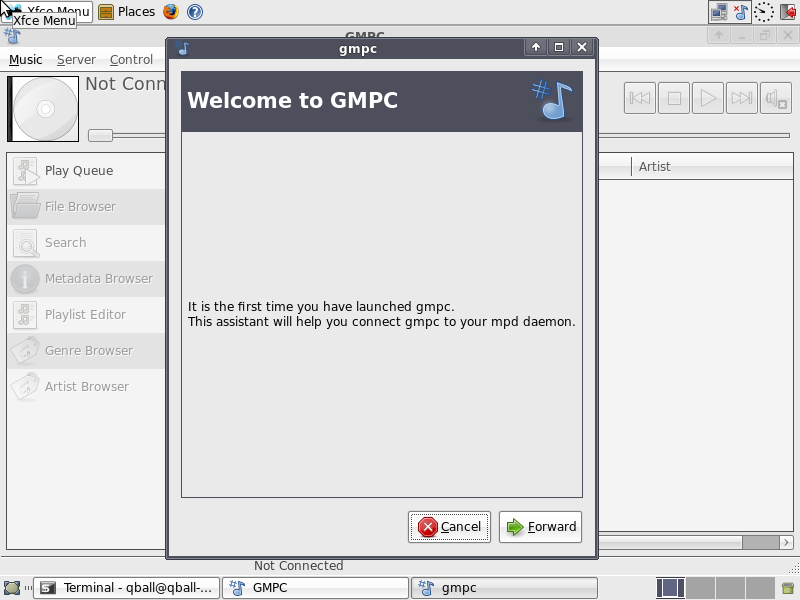Select Search in the sidebar

(86, 242)
